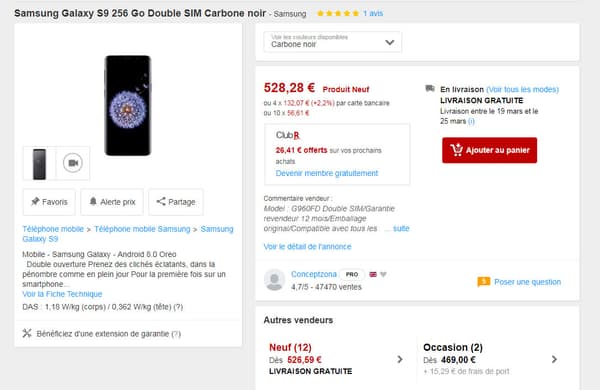Set a price alert with Alerte prix
Image resolution: width=600 pixels, height=390 pixels.
click(112, 202)
